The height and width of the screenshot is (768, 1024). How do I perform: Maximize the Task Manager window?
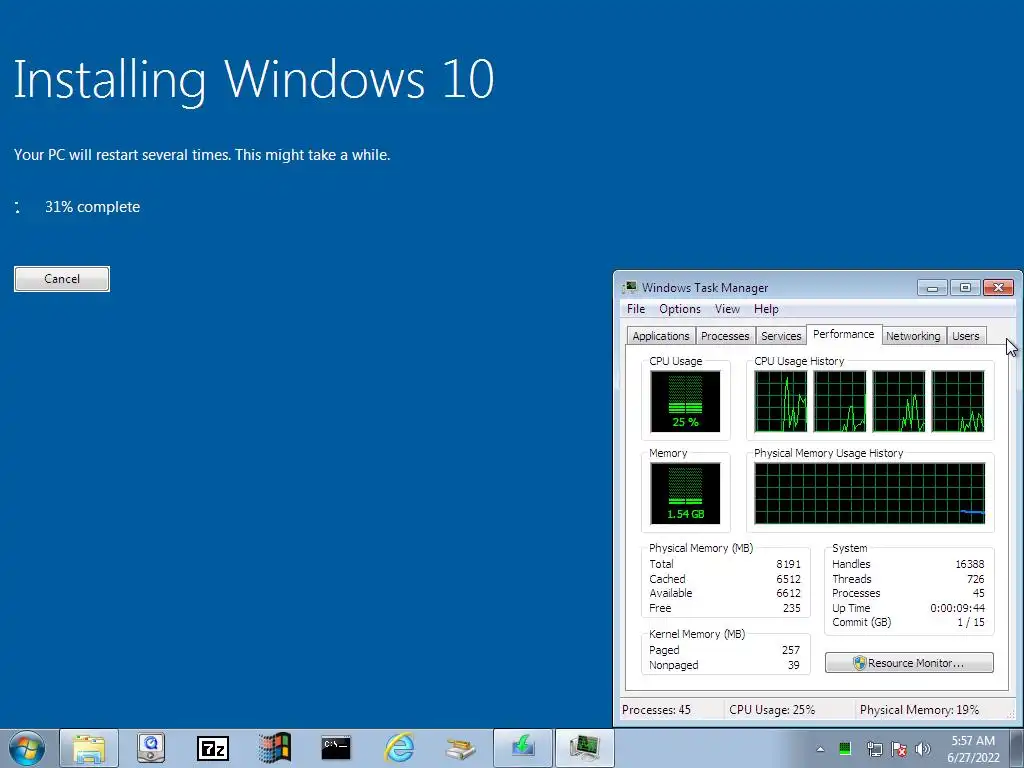pyautogui.click(x=965, y=287)
